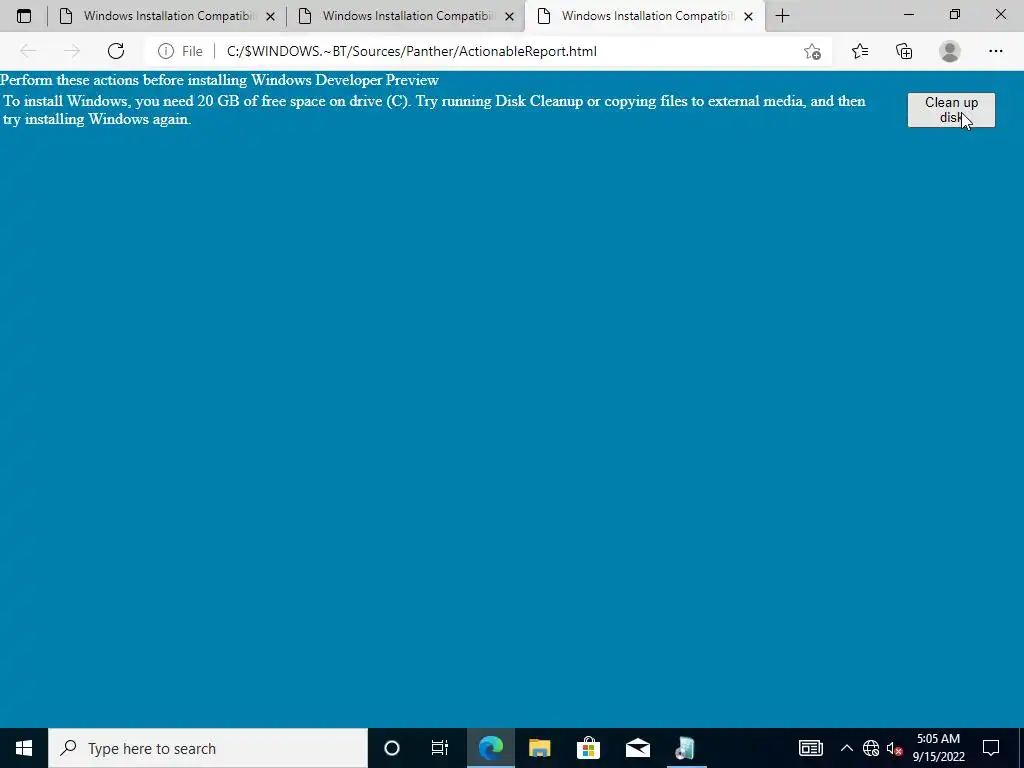Open Windows Setup icon in taskbar
This screenshot has height=768, width=1024.
pos(685,748)
